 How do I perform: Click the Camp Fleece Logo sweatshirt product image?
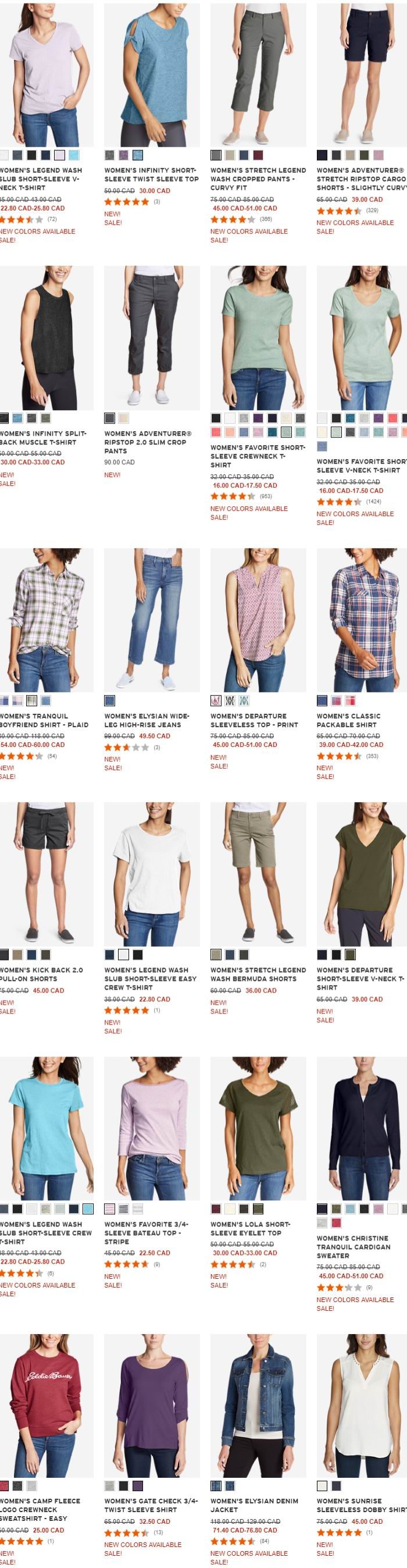pyautogui.click(x=47, y=1406)
